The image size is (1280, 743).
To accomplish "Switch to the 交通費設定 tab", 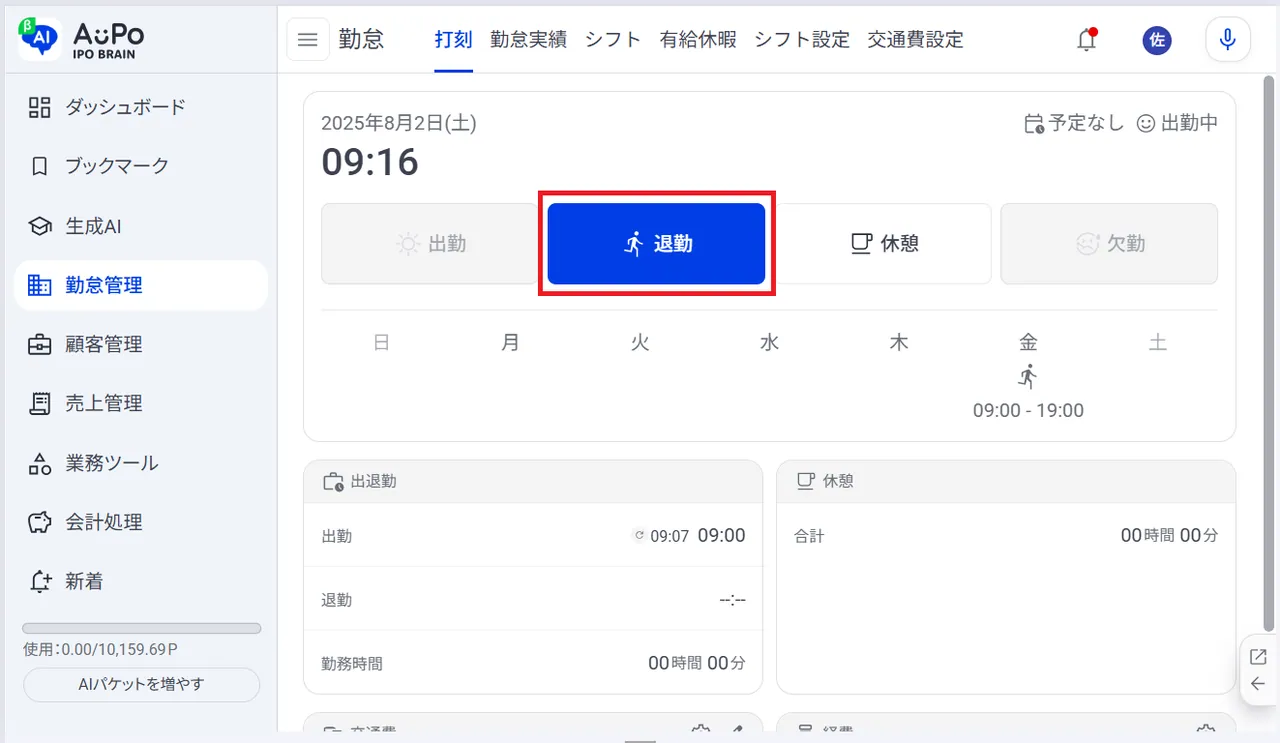I will pyautogui.click(x=916, y=40).
